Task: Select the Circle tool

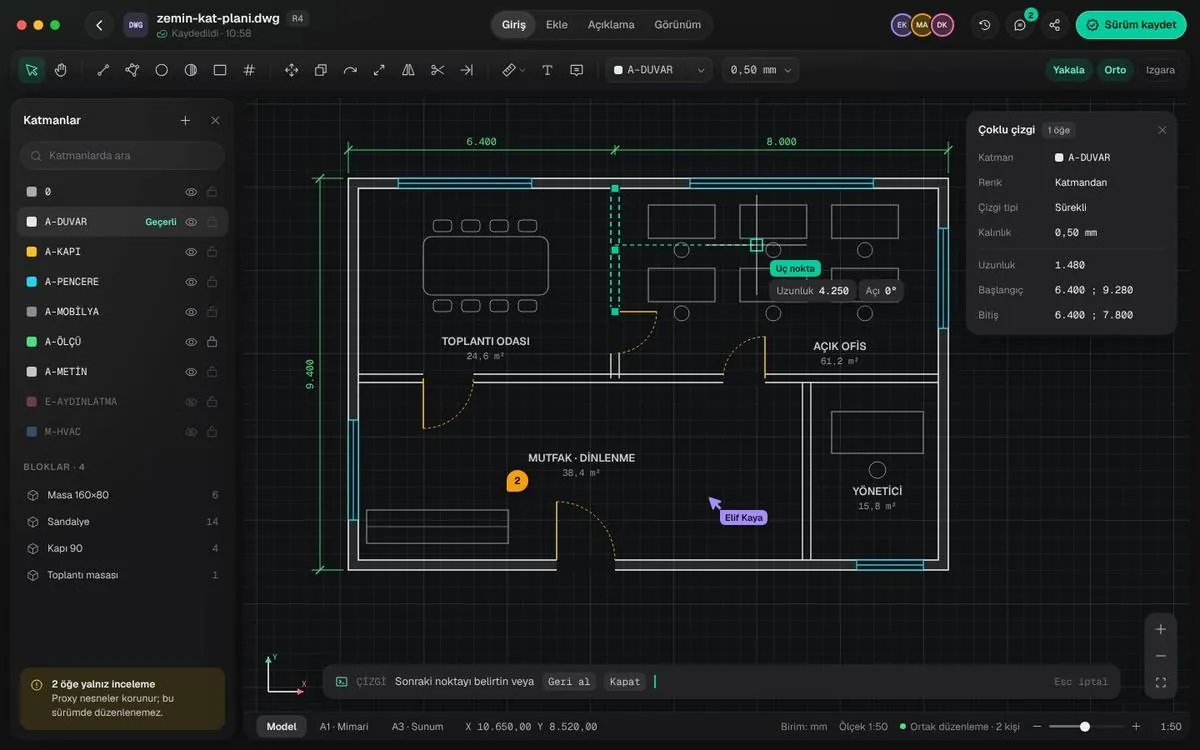Action: tap(161, 70)
